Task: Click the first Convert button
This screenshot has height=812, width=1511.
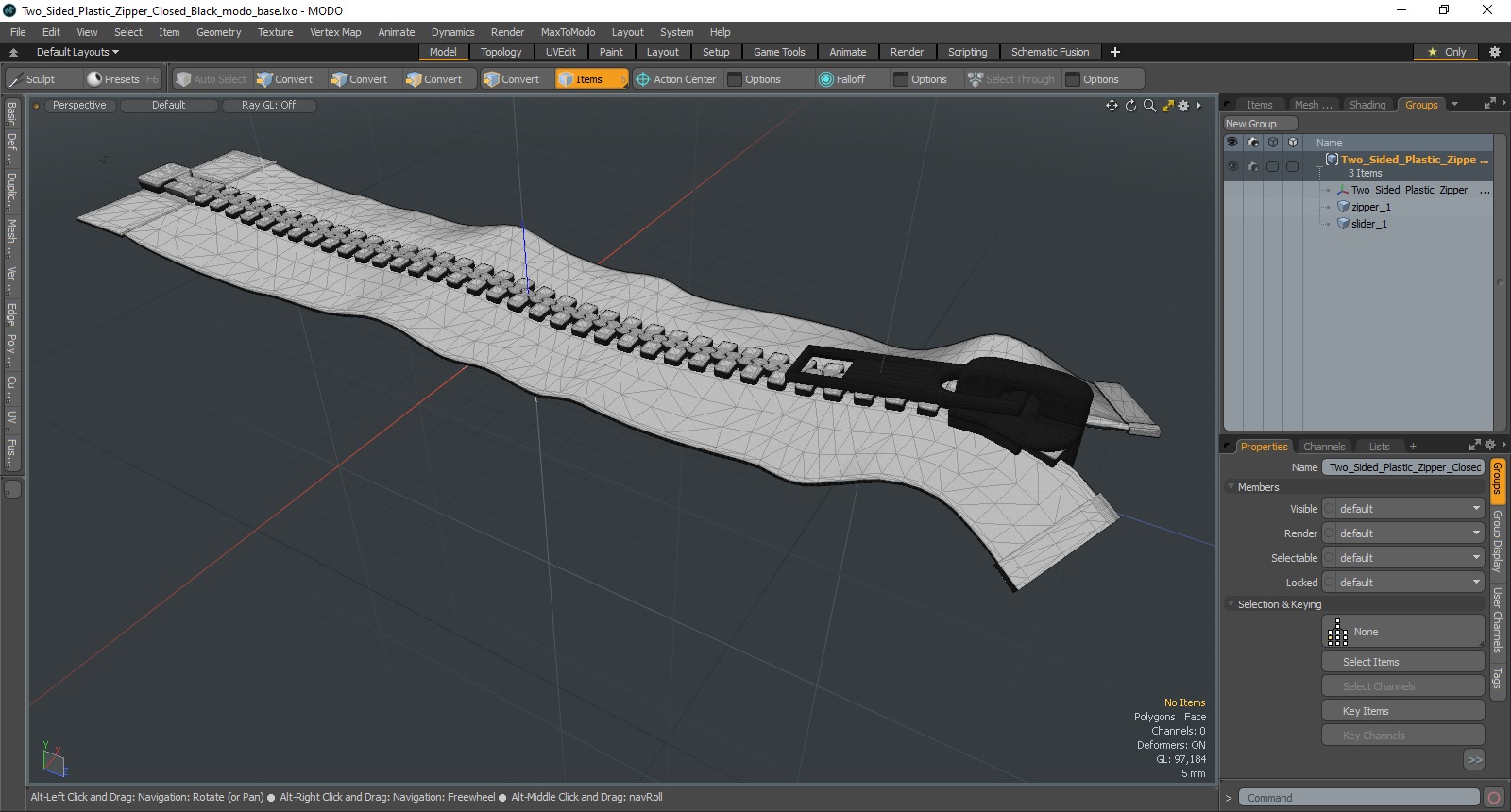Action: click(285, 79)
